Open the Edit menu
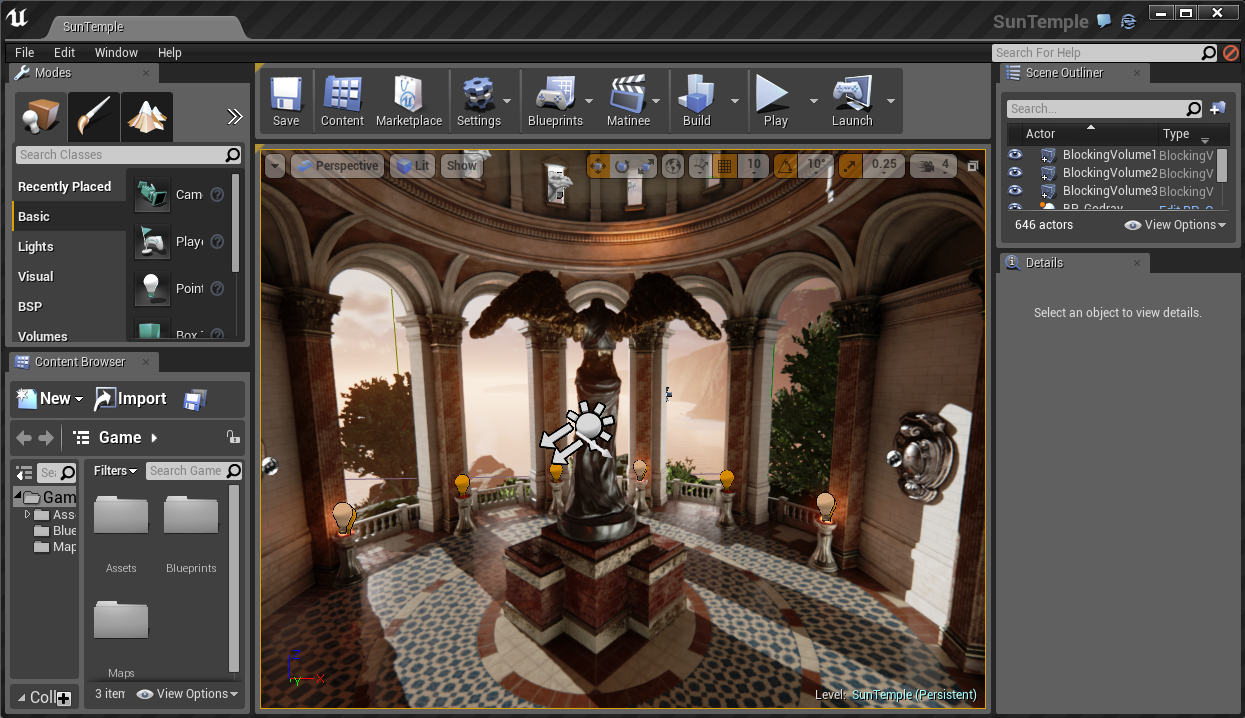Viewport: 1245px width, 718px height. (x=65, y=52)
